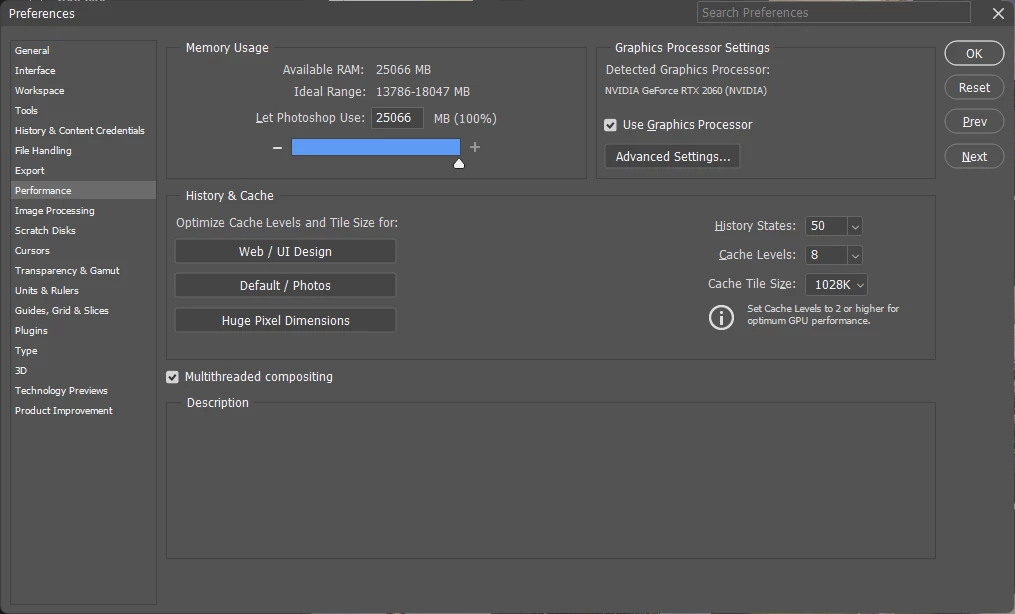Open the History States dropdown
The width and height of the screenshot is (1015, 614).
[855, 226]
